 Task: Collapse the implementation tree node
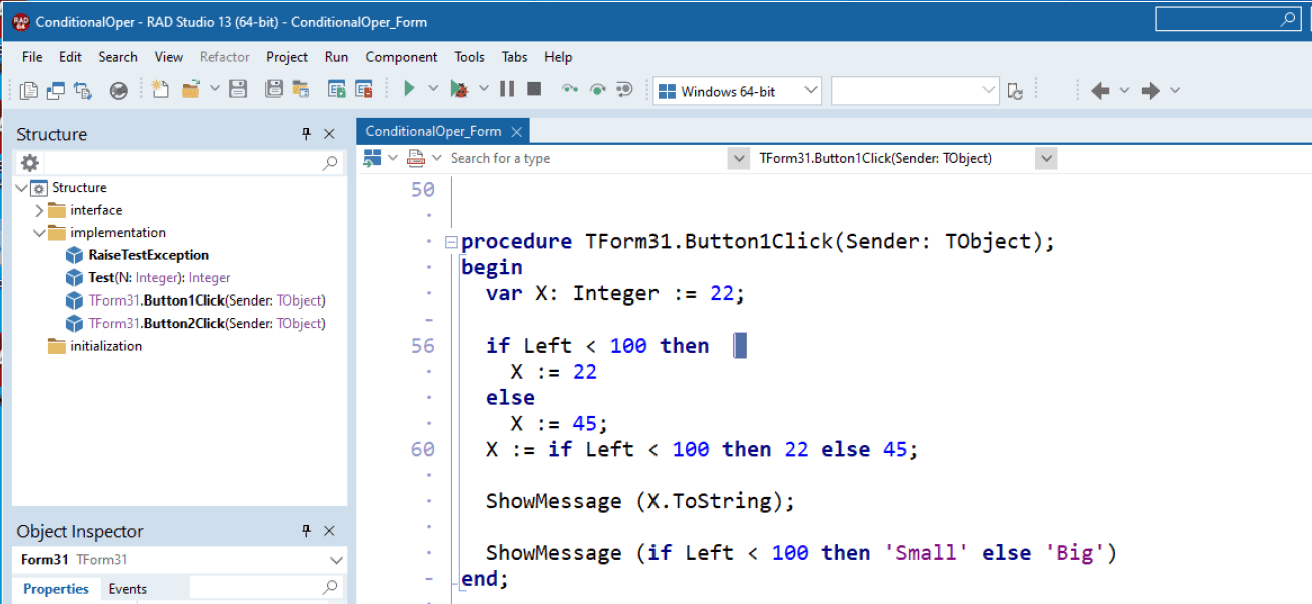(39, 233)
